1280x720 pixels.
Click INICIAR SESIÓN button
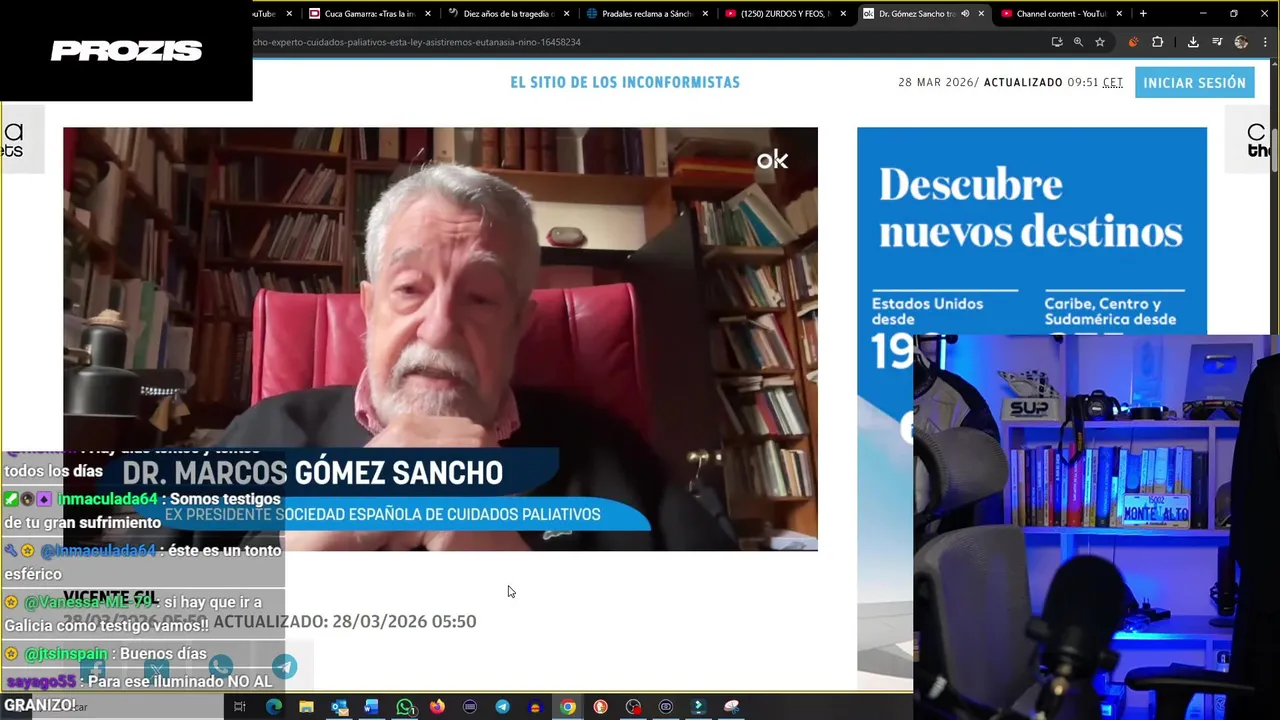1194,83
